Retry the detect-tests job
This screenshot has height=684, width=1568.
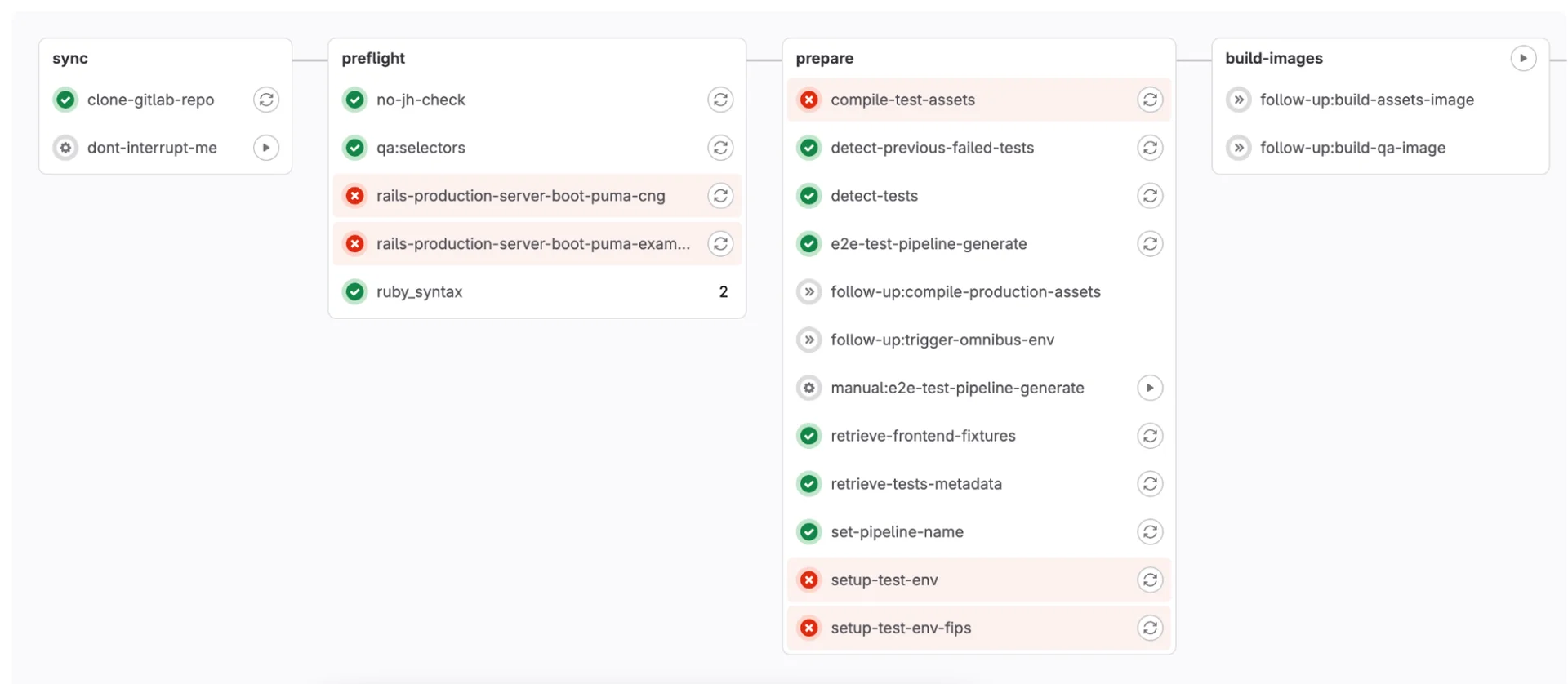(1150, 196)
